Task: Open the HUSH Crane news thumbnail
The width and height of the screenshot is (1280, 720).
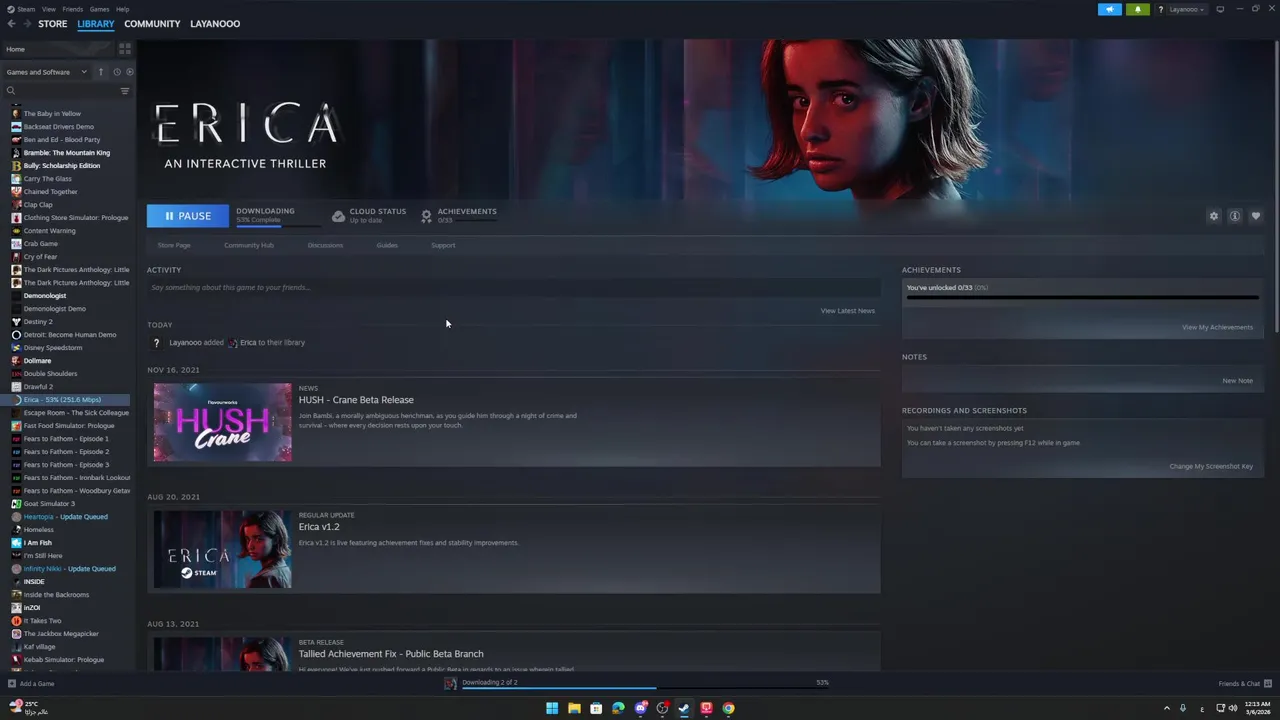Action: tap(222, 422)
